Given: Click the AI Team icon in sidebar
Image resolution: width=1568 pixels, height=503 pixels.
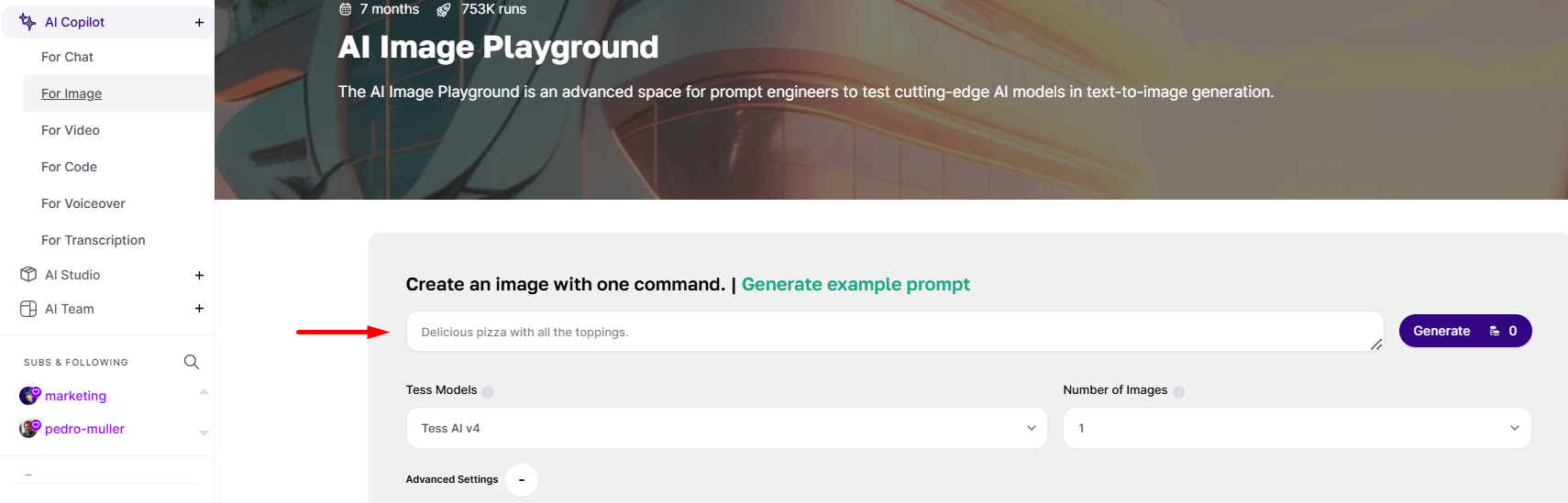Looking at the screenshot, I should click(28, 309).
